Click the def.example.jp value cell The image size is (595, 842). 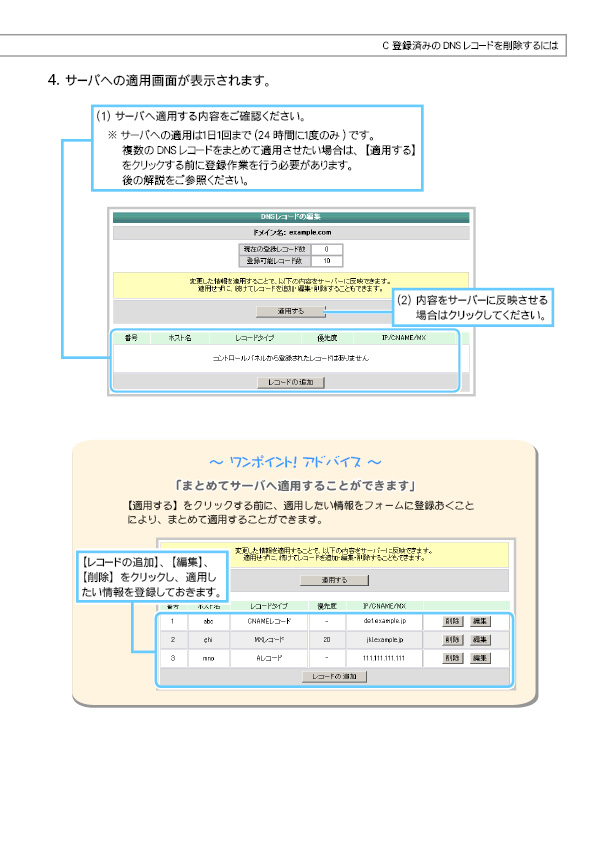(x=384, y=621)
